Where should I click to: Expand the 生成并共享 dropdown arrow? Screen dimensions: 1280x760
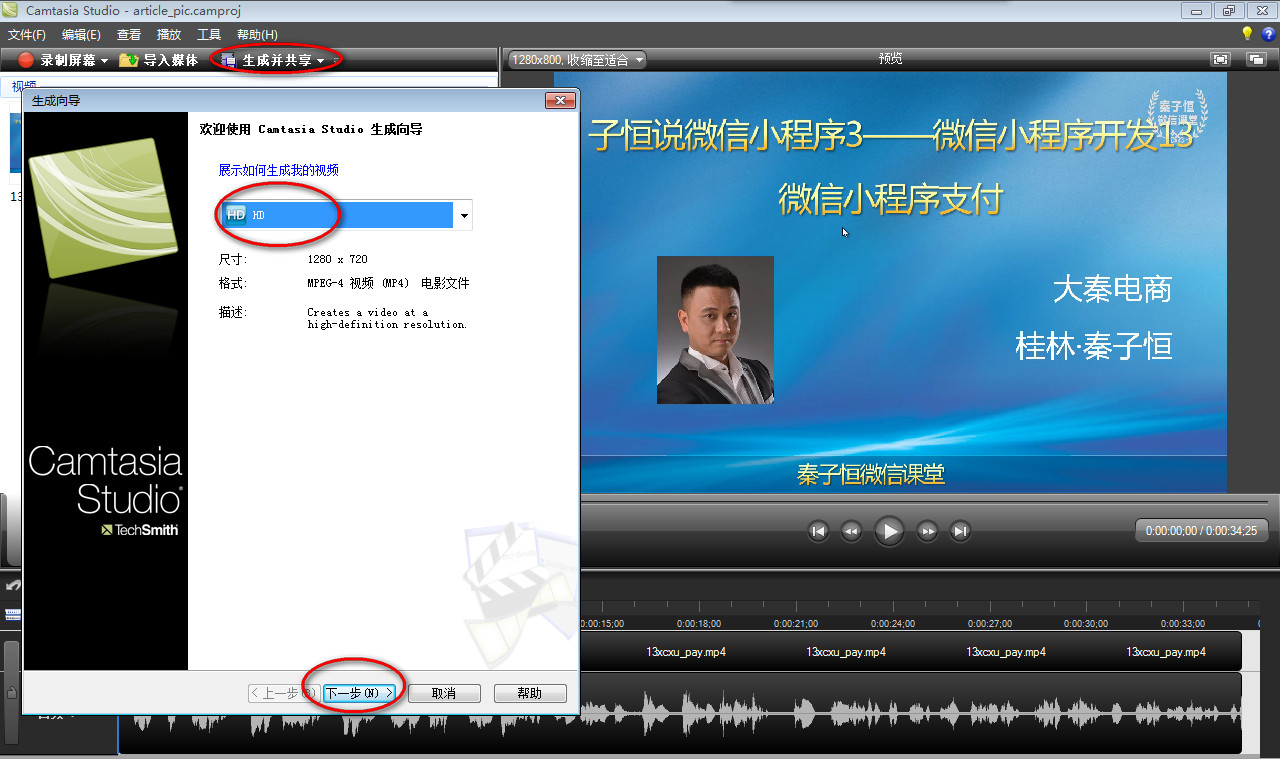(x=320, y=61)
